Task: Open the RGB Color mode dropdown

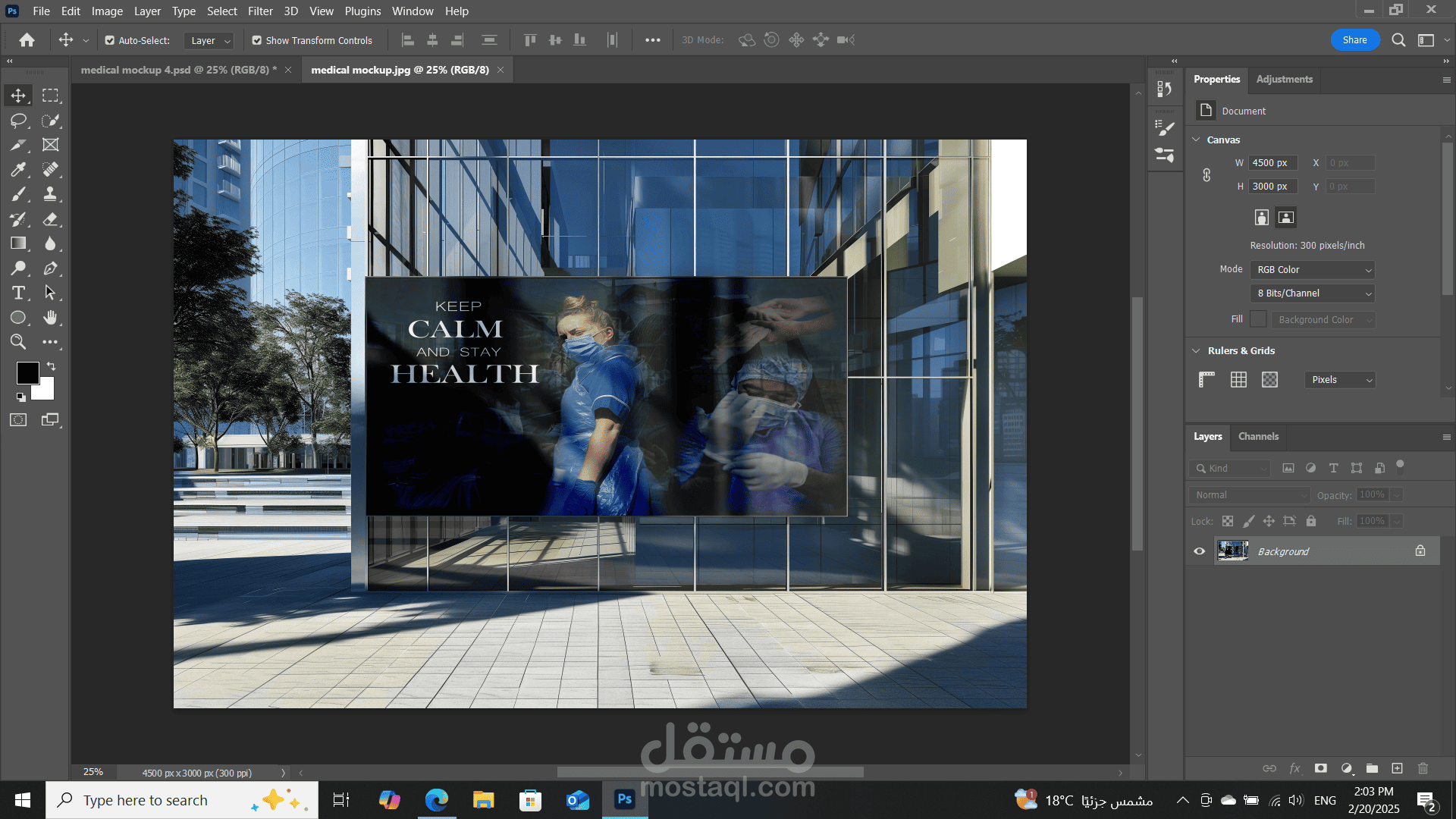Action: [1313, 270]
